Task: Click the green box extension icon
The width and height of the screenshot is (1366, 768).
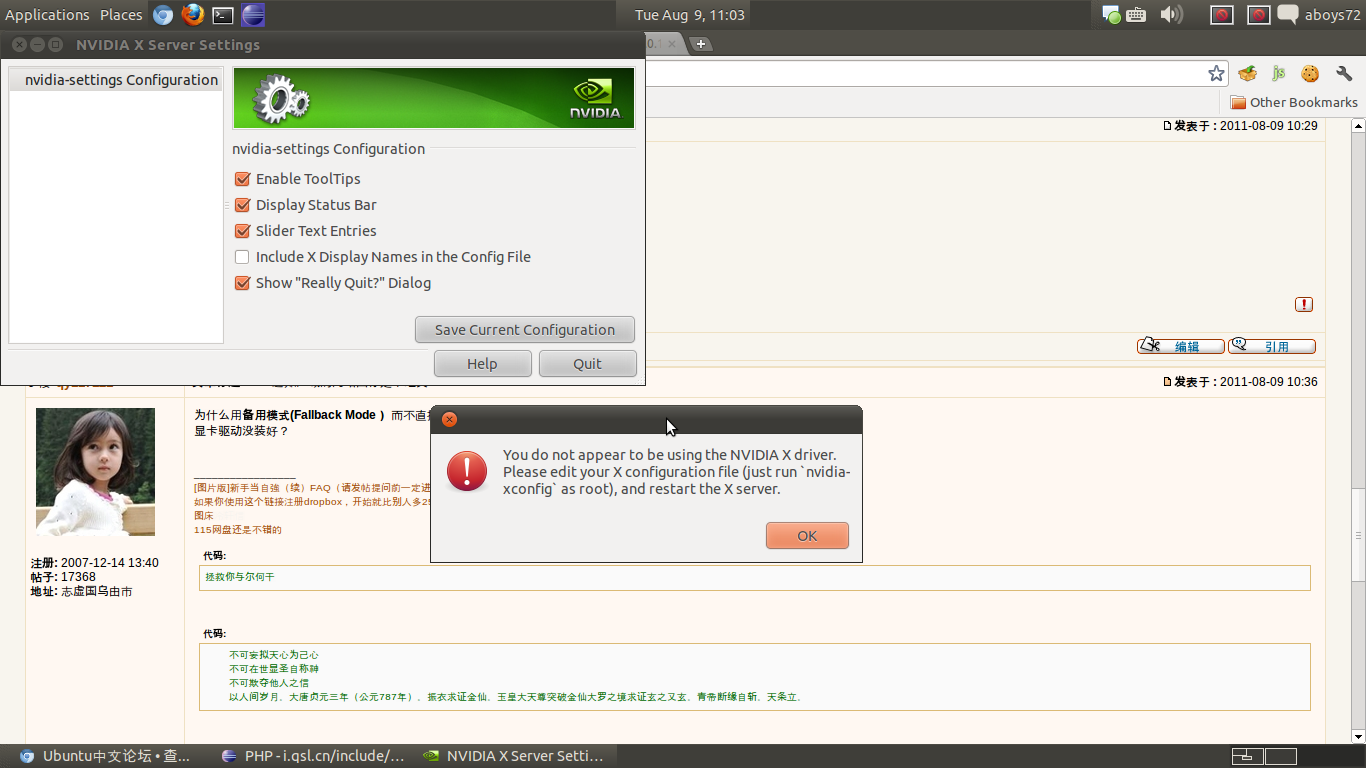Action: pyautogui.click(x=1247, y=73)
